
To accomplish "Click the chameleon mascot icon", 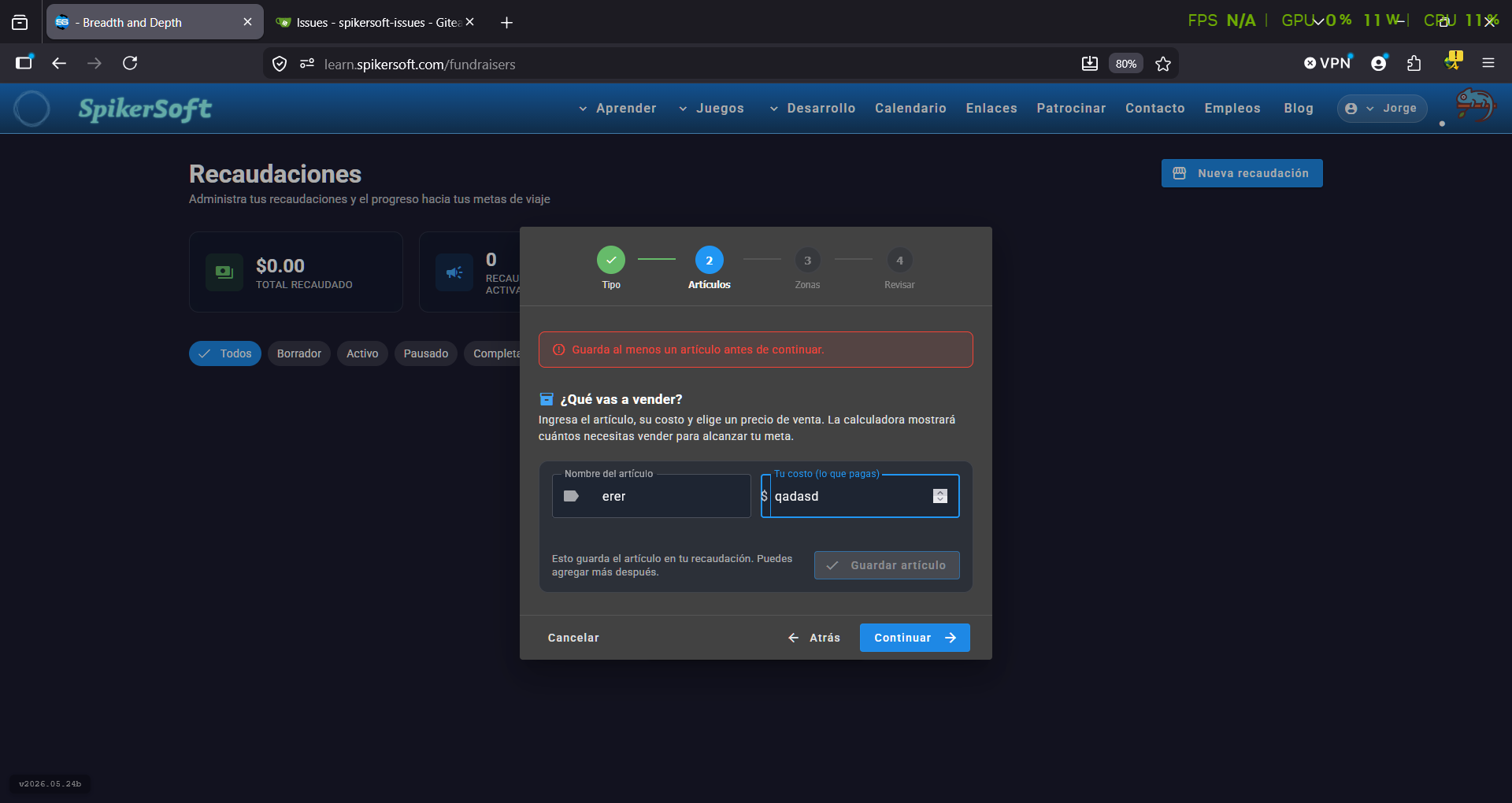I will (1474, 105).
